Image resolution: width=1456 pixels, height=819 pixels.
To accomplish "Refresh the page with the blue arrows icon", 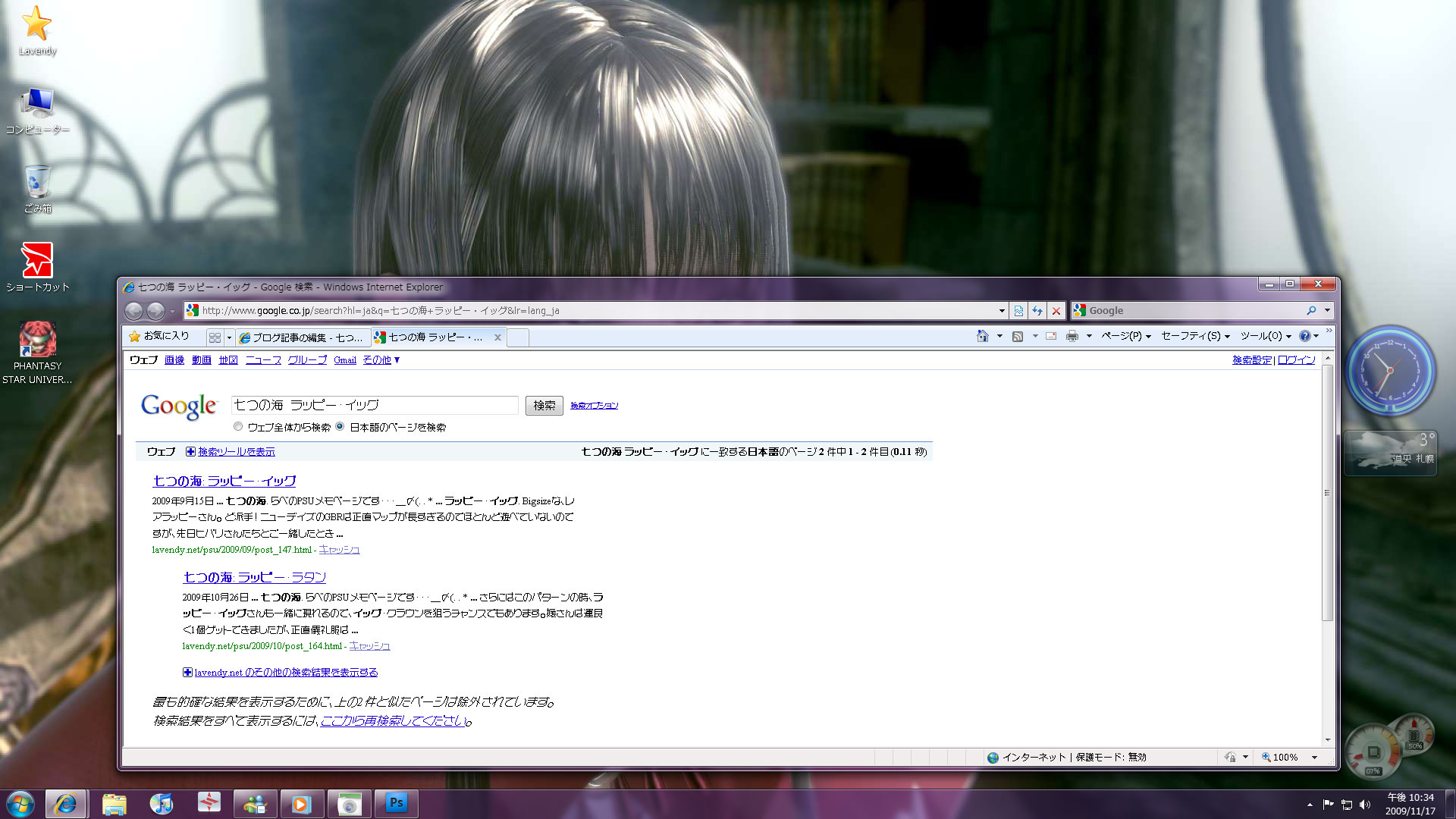I will [x=1037, y=311].
